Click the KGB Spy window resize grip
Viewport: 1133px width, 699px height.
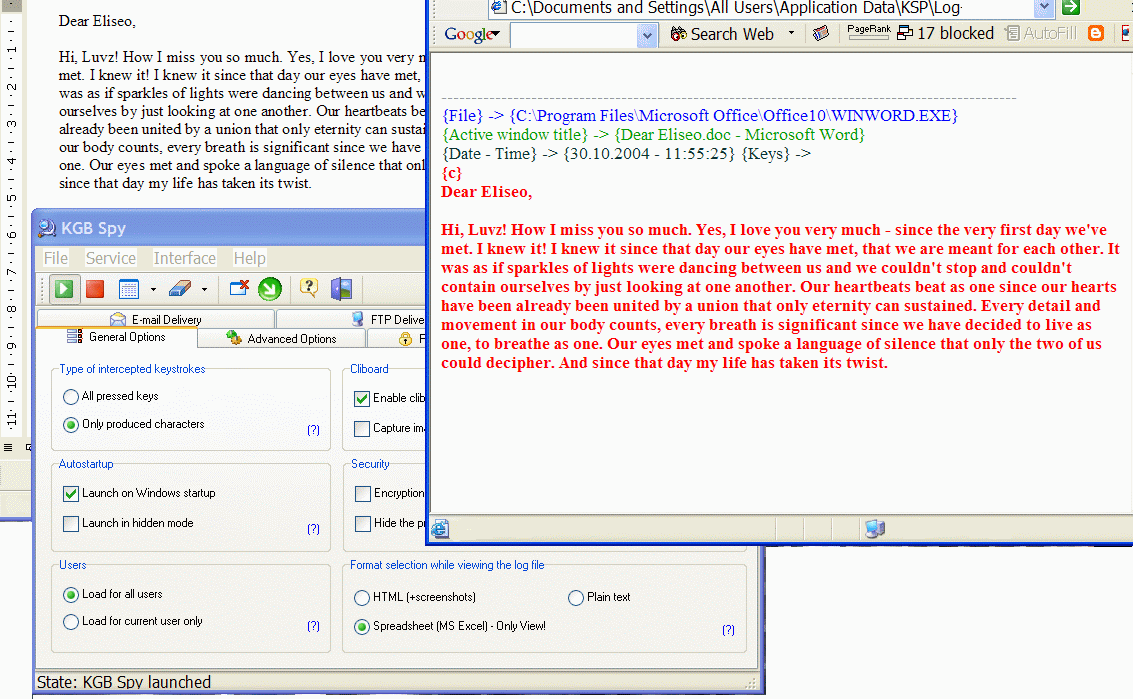[x=751, y=682]
